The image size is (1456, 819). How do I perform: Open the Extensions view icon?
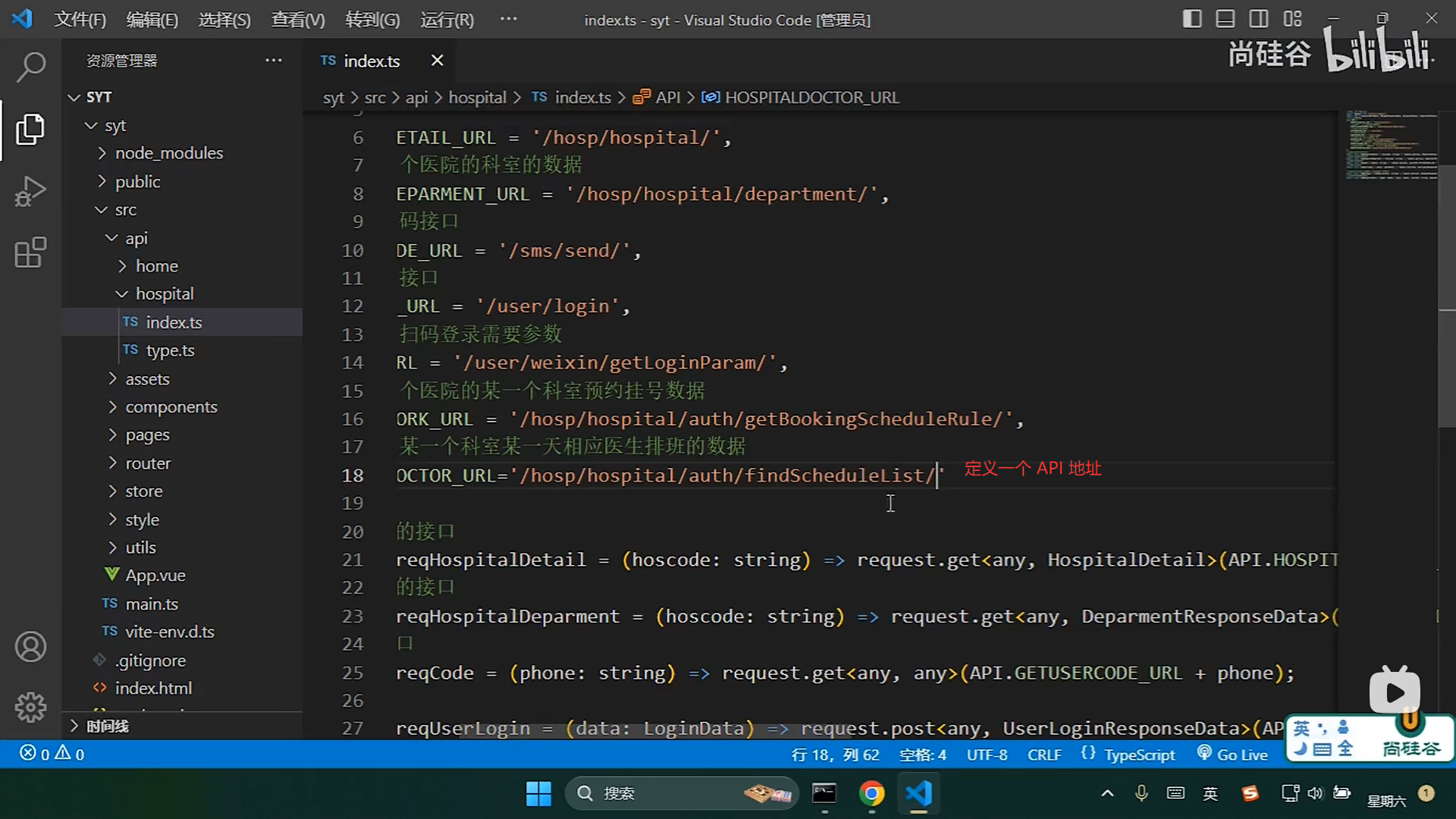click(30, 253)
